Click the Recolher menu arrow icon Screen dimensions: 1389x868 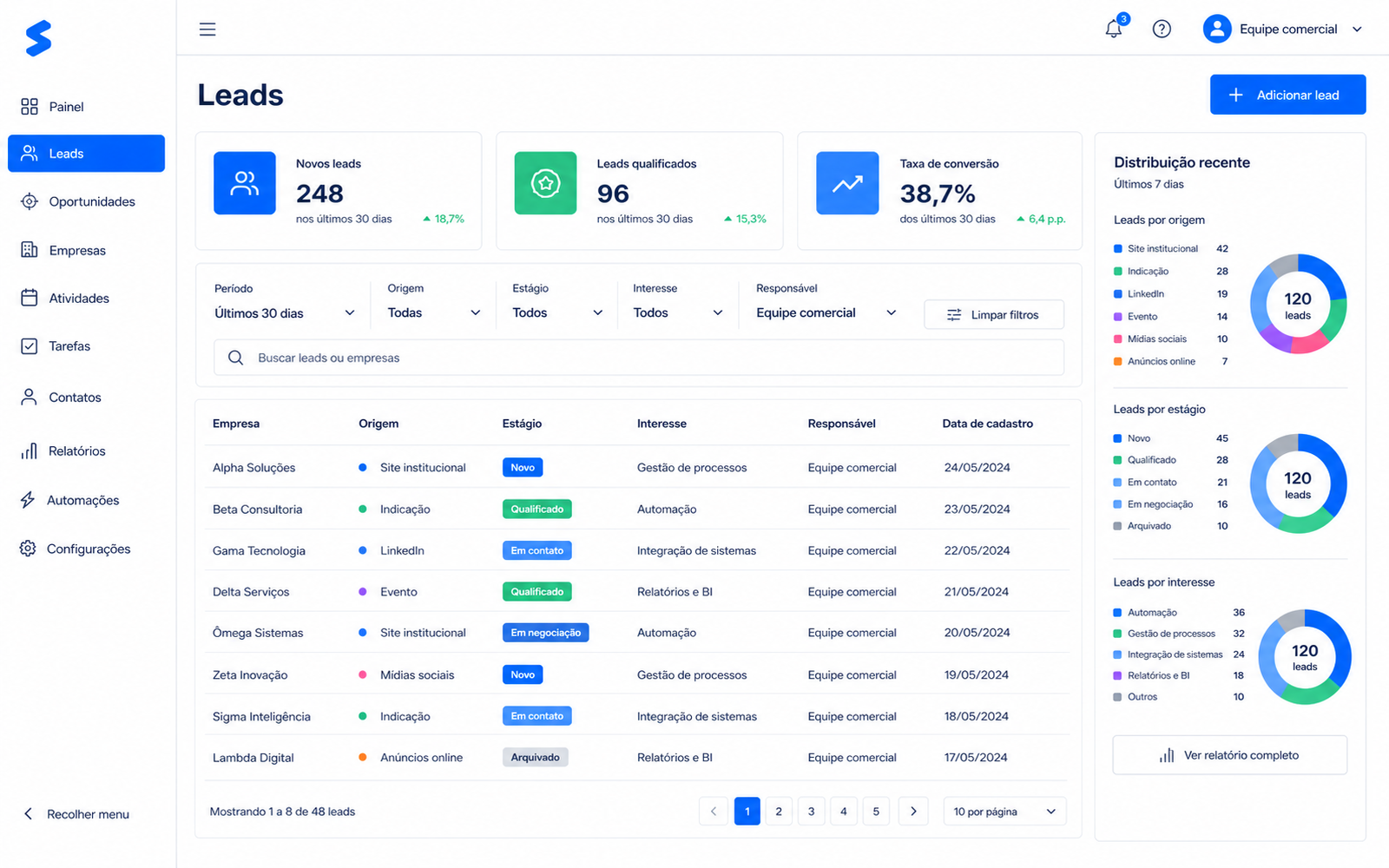point(29,814)
